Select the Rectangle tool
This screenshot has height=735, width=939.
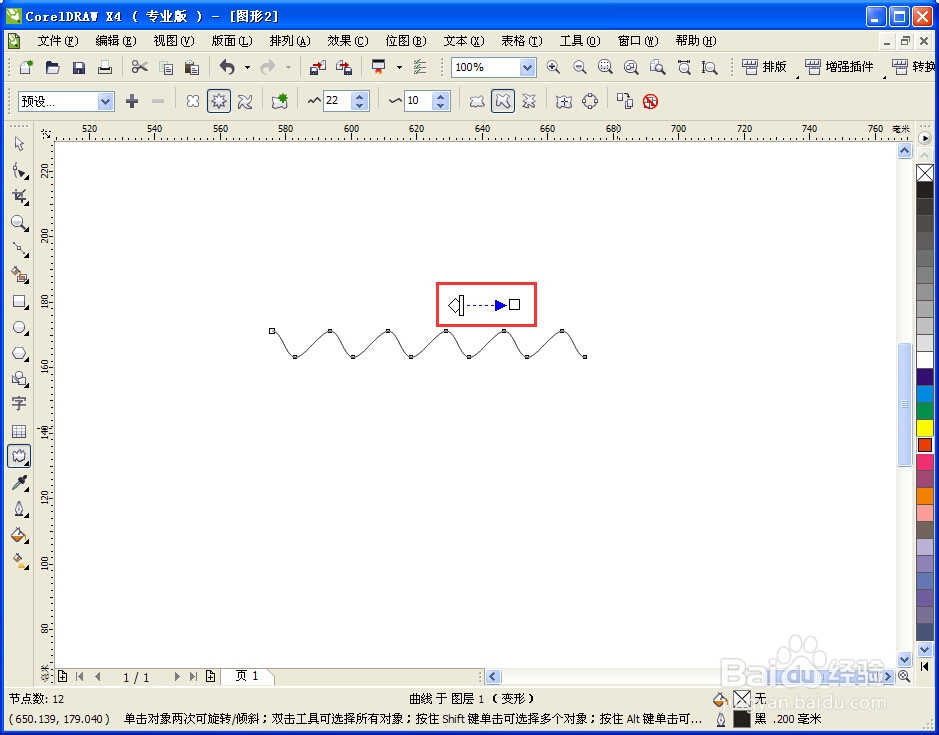[19, 301]
